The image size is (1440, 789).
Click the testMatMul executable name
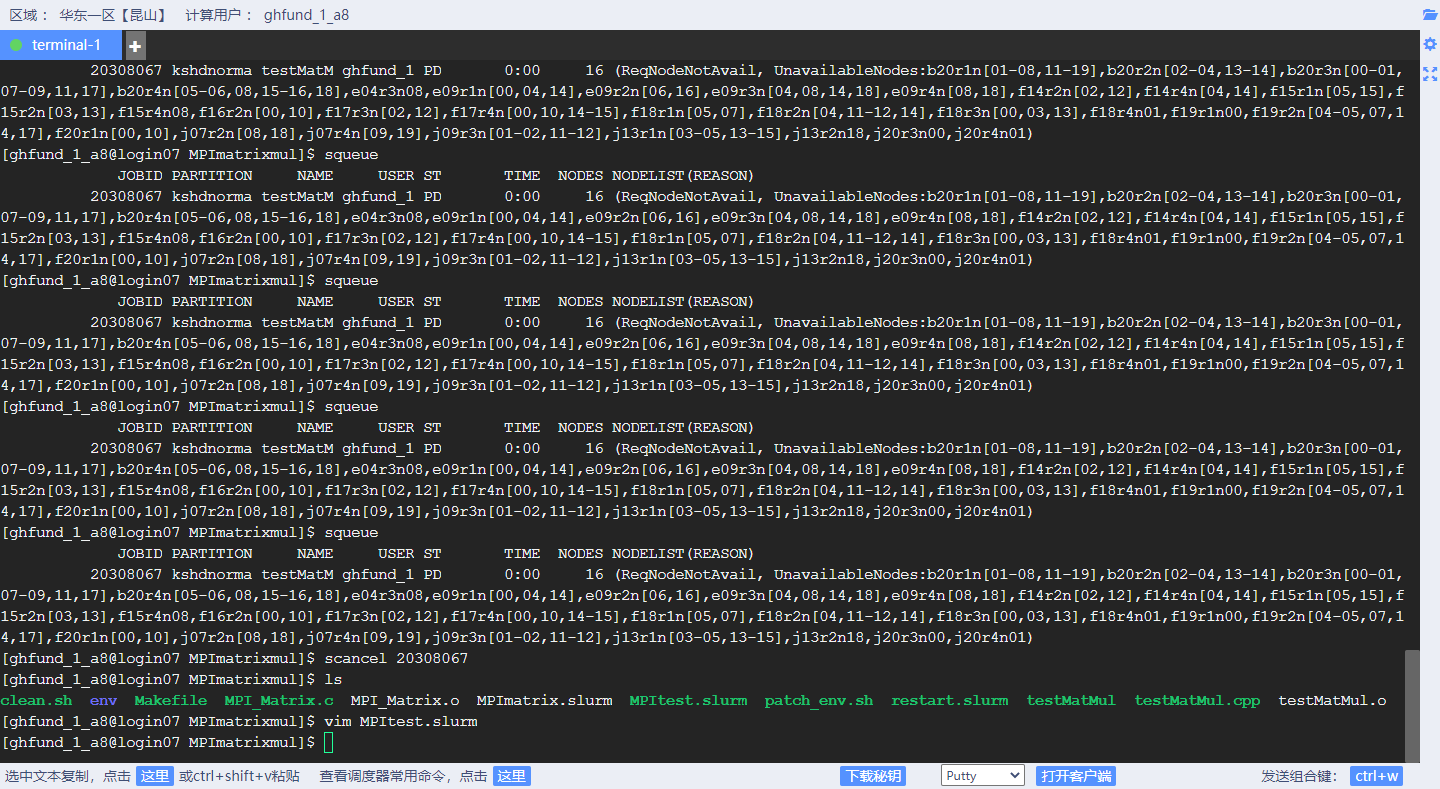tap(1071, 700)
